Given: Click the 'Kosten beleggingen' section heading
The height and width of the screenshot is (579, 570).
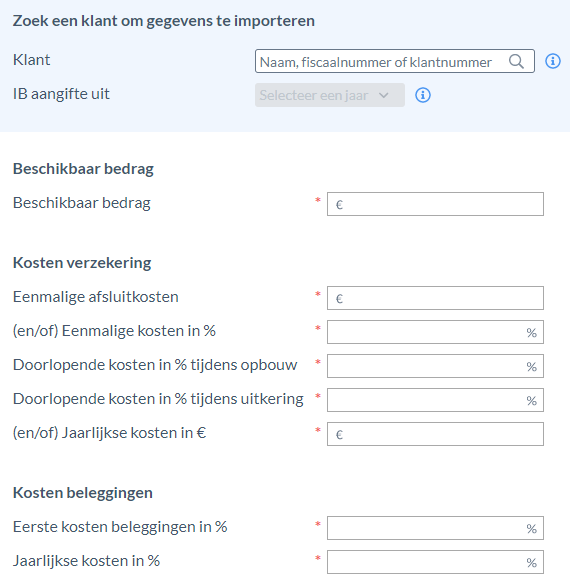Looking at the screenshot, I should click(83, 493).
